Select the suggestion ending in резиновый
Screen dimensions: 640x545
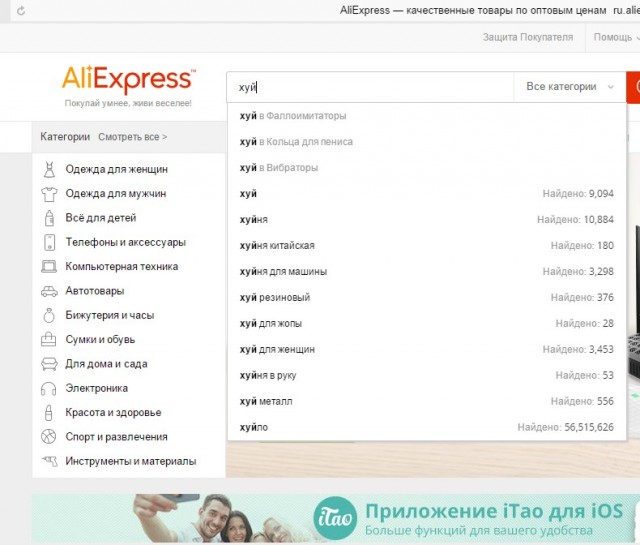427,297
